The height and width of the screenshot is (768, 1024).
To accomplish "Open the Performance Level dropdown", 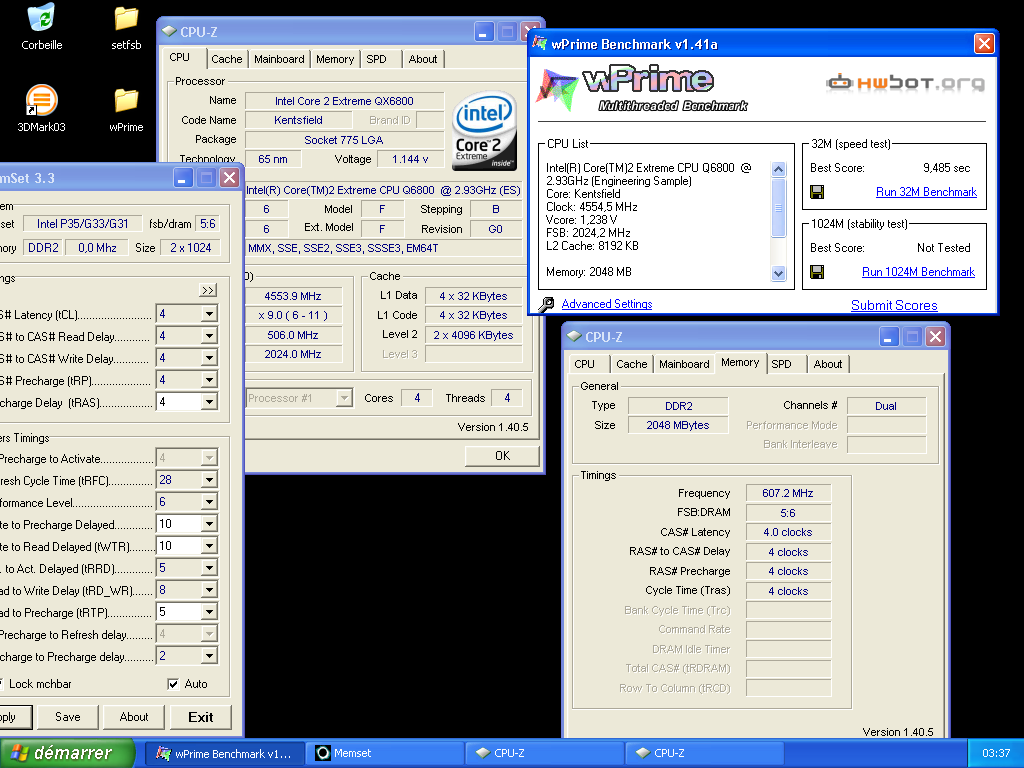I will (x=209, y=502).
